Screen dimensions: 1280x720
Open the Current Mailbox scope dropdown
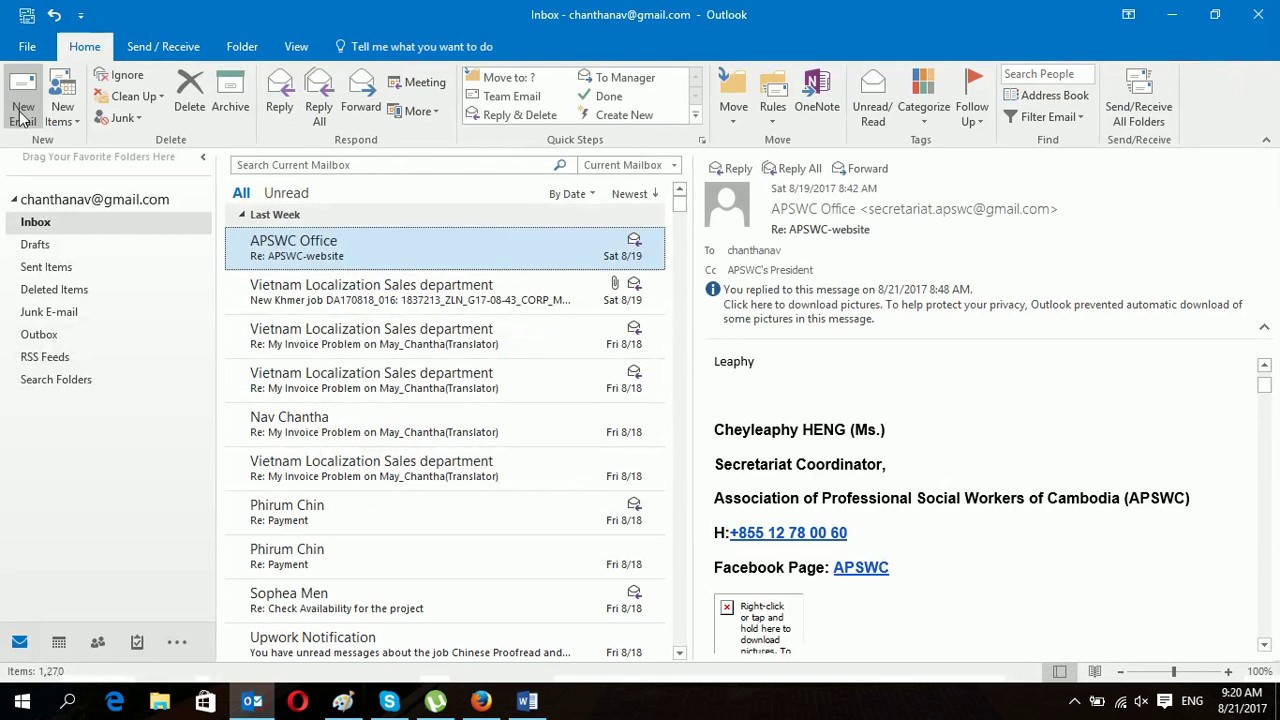coord(630,165)
